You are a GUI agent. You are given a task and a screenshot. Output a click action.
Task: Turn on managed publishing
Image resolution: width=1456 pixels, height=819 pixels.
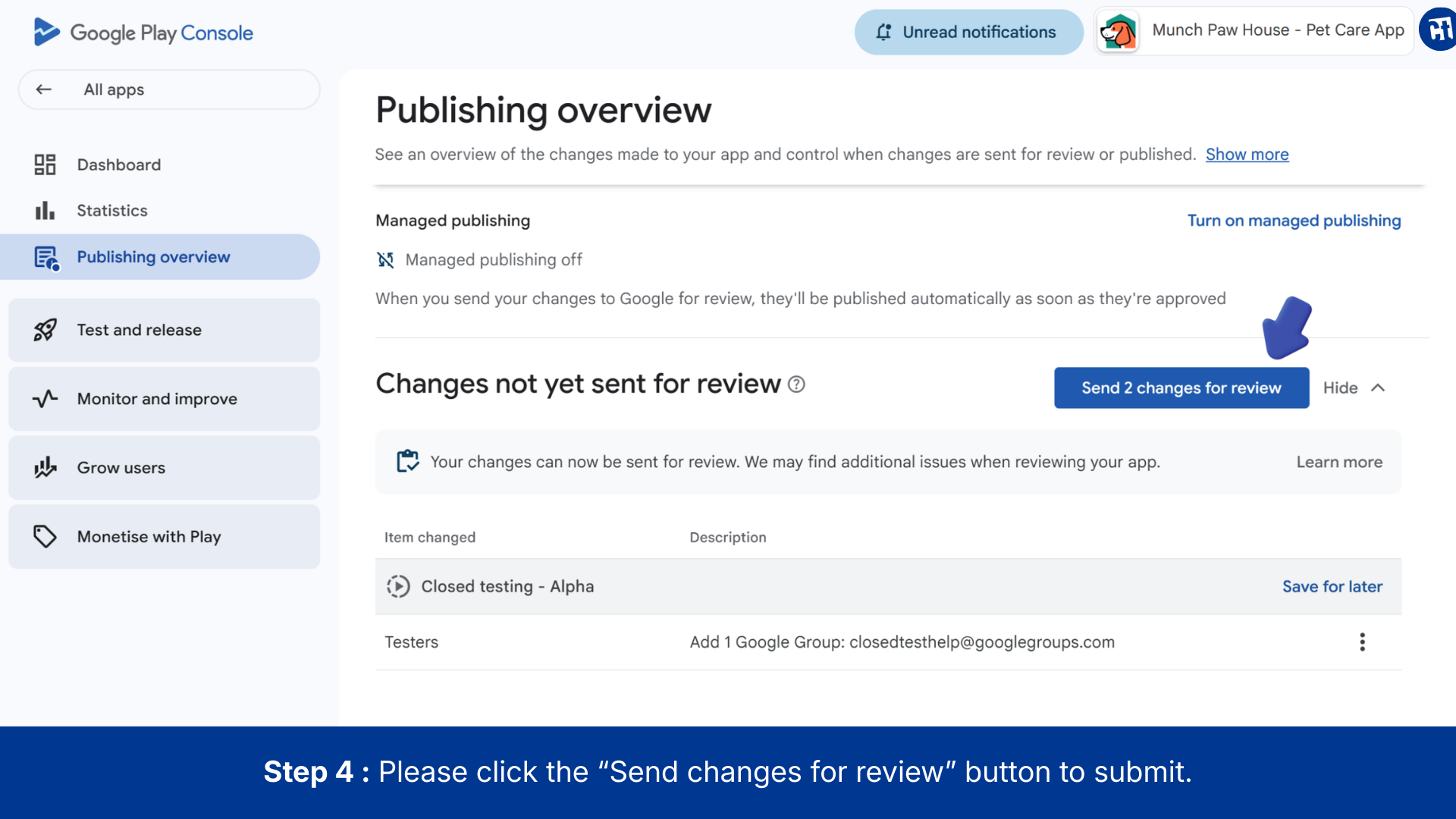click(1294, 221)
